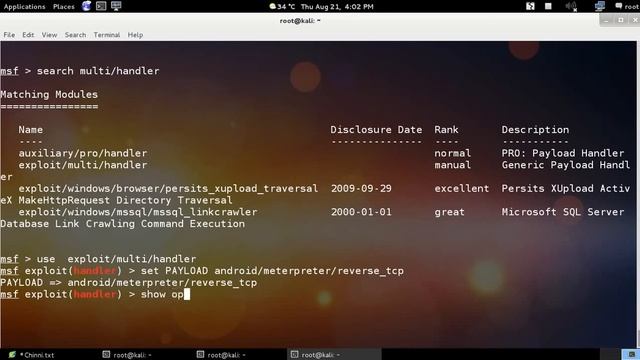This screenshot has height=360, width=640.
Task: Click the weather indicator showing 34 °C
Action: coord(282,7)
